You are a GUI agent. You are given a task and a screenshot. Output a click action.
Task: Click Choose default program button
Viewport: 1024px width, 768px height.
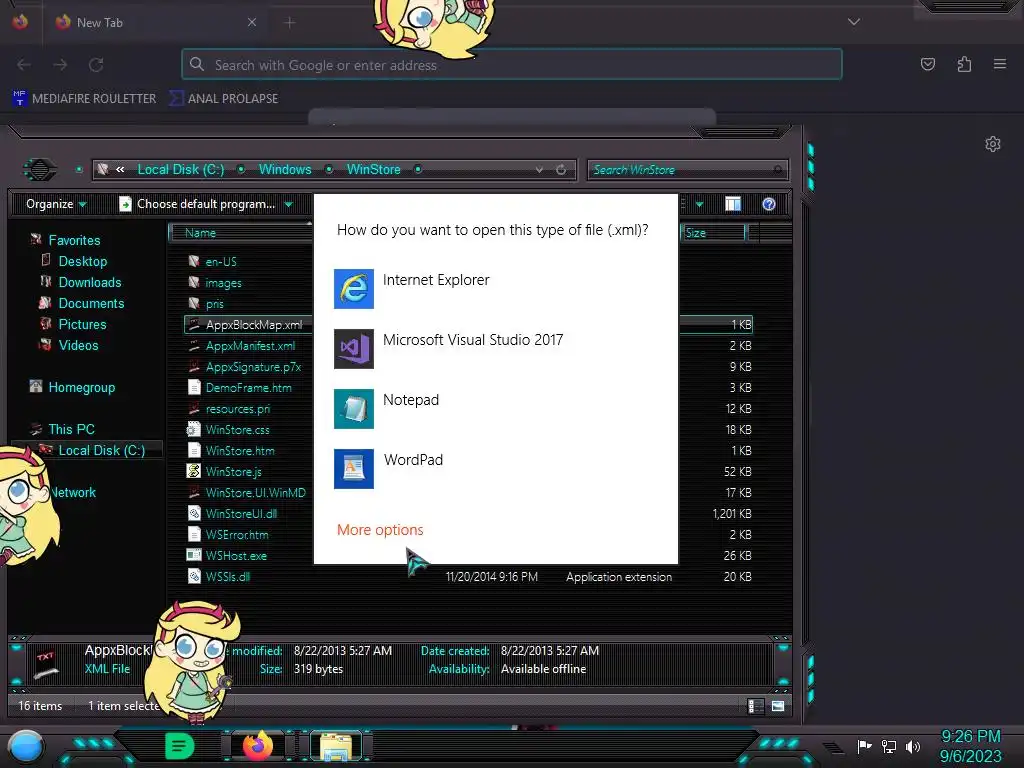coord(198,204)
